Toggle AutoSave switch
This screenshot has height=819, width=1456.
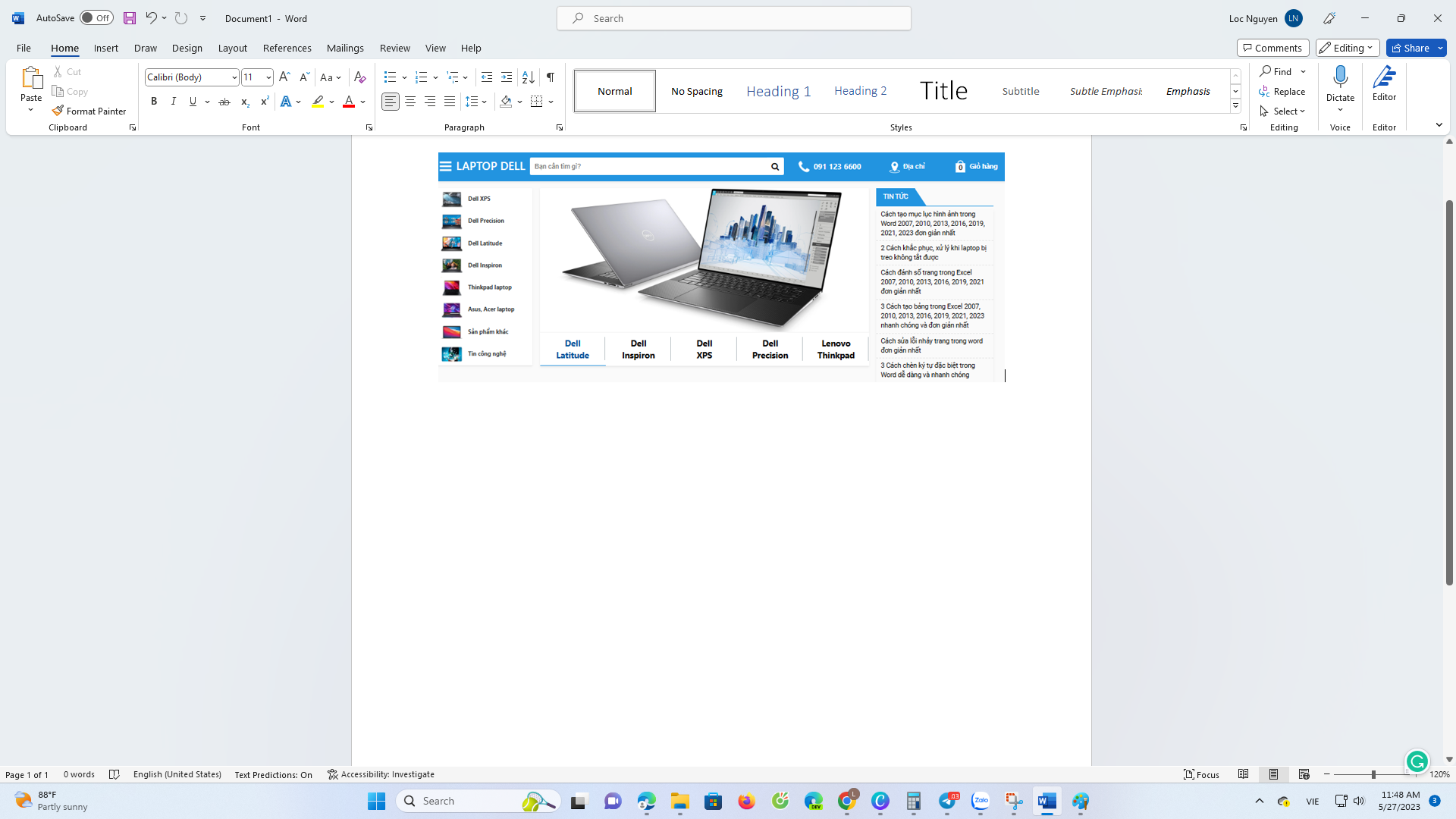point(96,18)
